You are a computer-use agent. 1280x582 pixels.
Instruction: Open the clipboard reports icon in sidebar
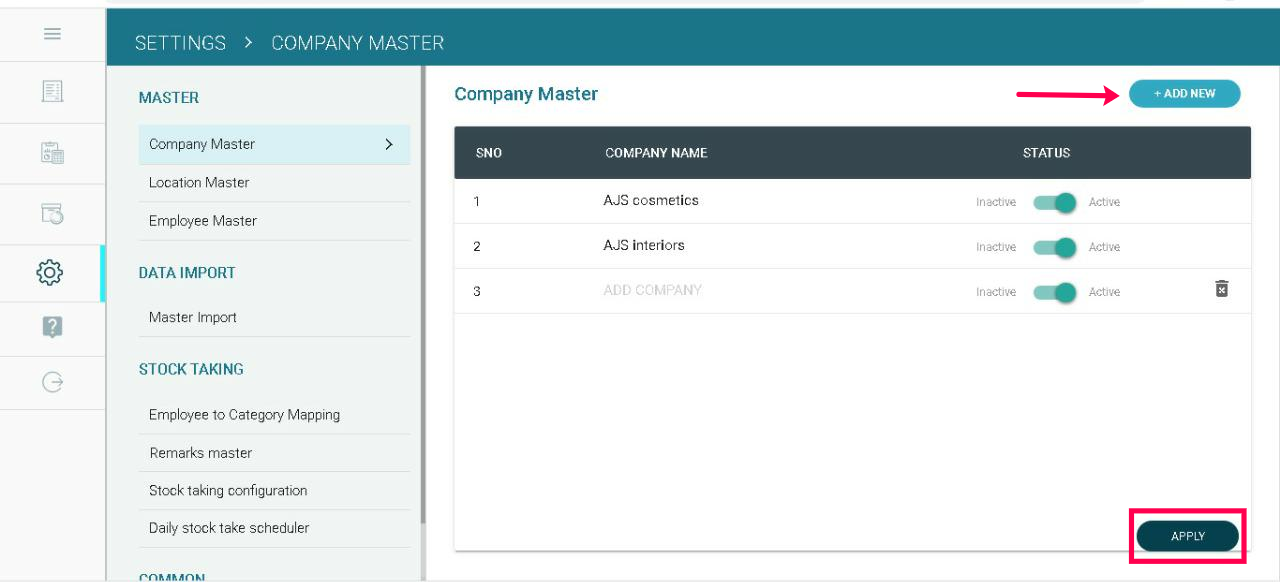(x=52, y=153)
